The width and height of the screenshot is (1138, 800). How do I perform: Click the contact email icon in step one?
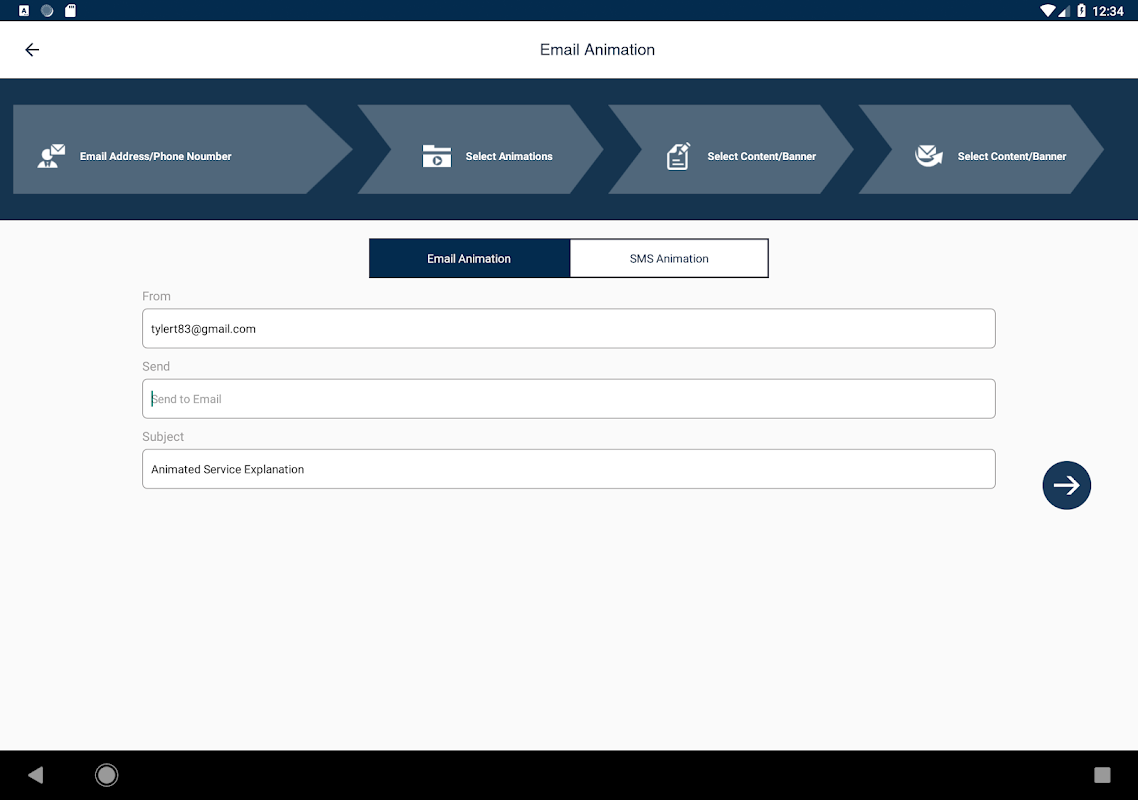(51, 156)
